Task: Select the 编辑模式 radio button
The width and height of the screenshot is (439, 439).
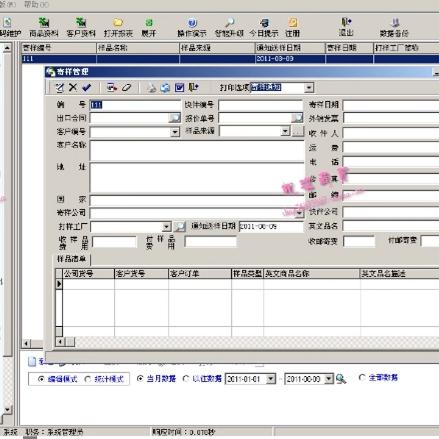Action: [x=41, y=379]
